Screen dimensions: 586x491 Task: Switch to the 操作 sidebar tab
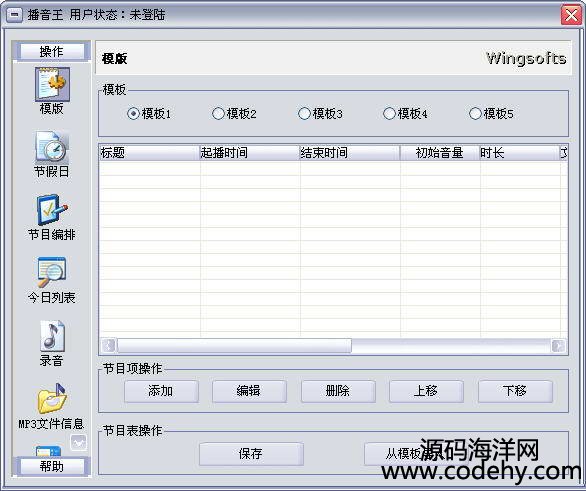(52, 51)
